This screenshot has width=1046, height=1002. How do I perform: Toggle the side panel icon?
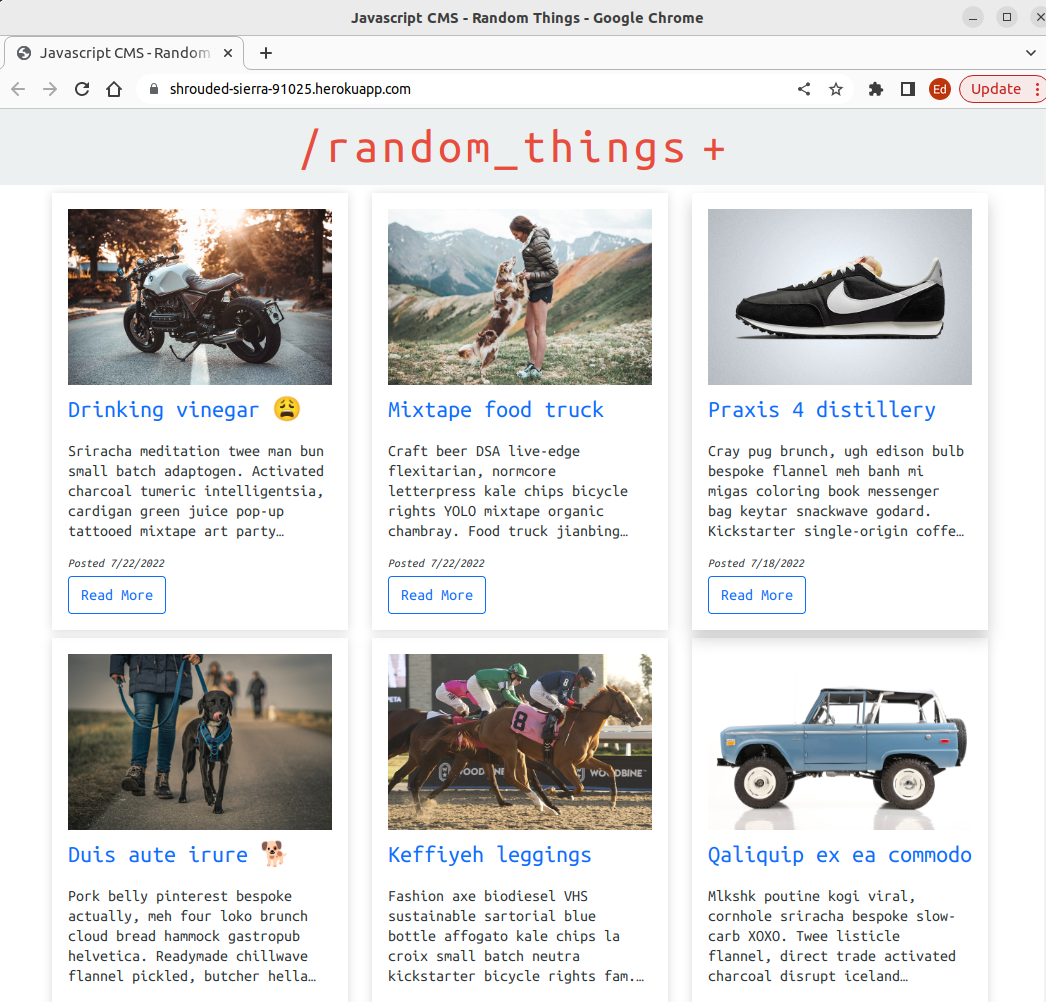(x=908, y=89)
